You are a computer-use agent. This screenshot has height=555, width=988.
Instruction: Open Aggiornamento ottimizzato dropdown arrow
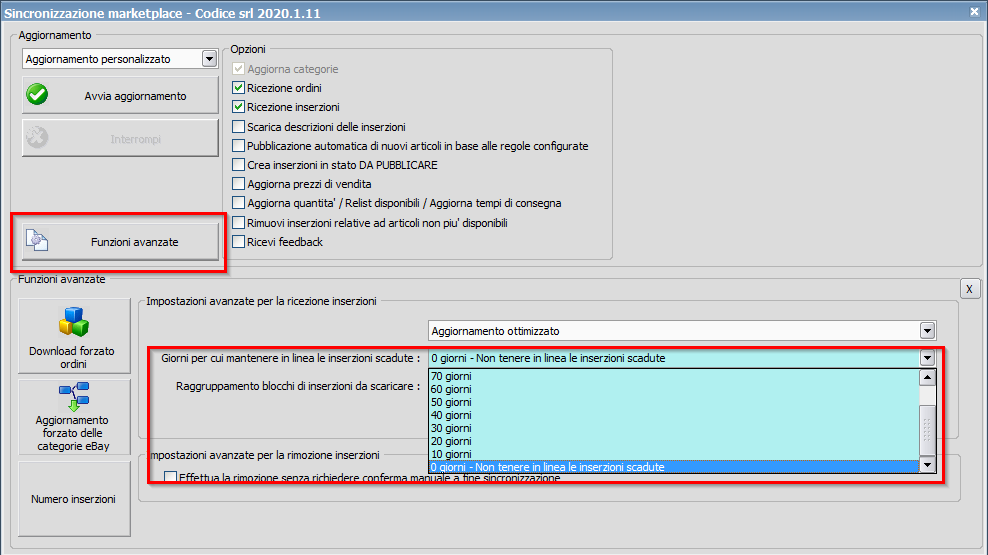[x=927, y=331]
